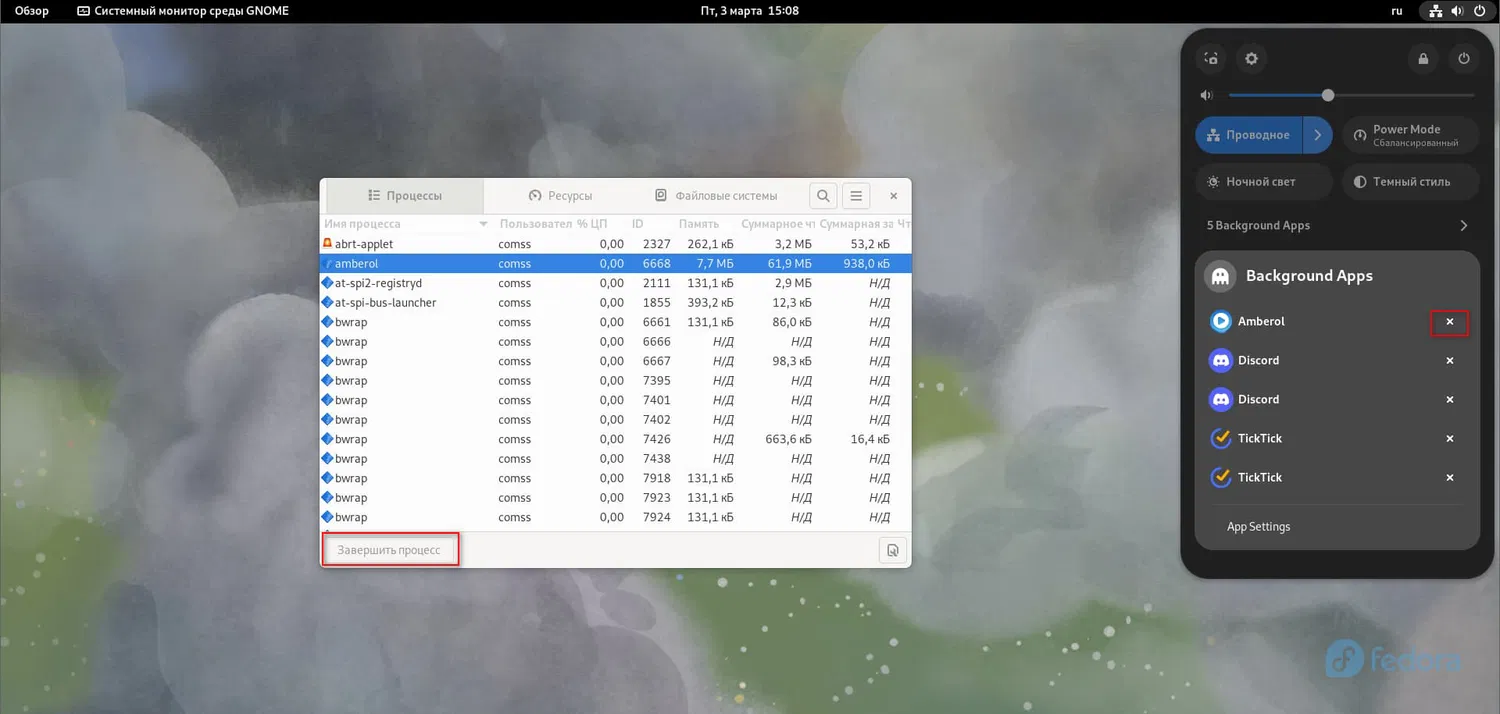
Task: Click the Background Apps ghost icon
Action: [x=1220, y=277]
